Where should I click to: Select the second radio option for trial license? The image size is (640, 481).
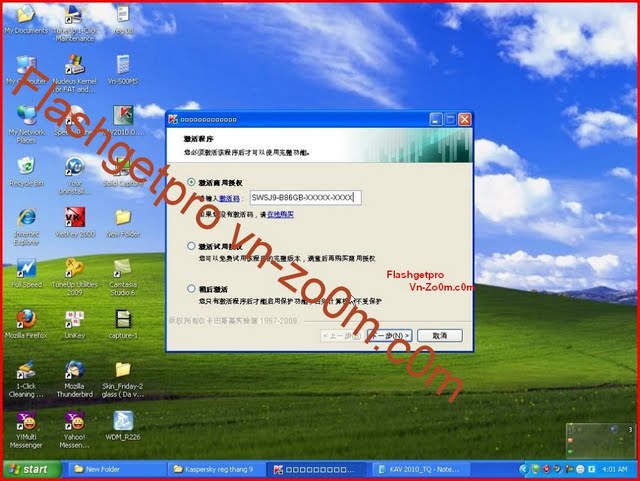tap(191, 246)
